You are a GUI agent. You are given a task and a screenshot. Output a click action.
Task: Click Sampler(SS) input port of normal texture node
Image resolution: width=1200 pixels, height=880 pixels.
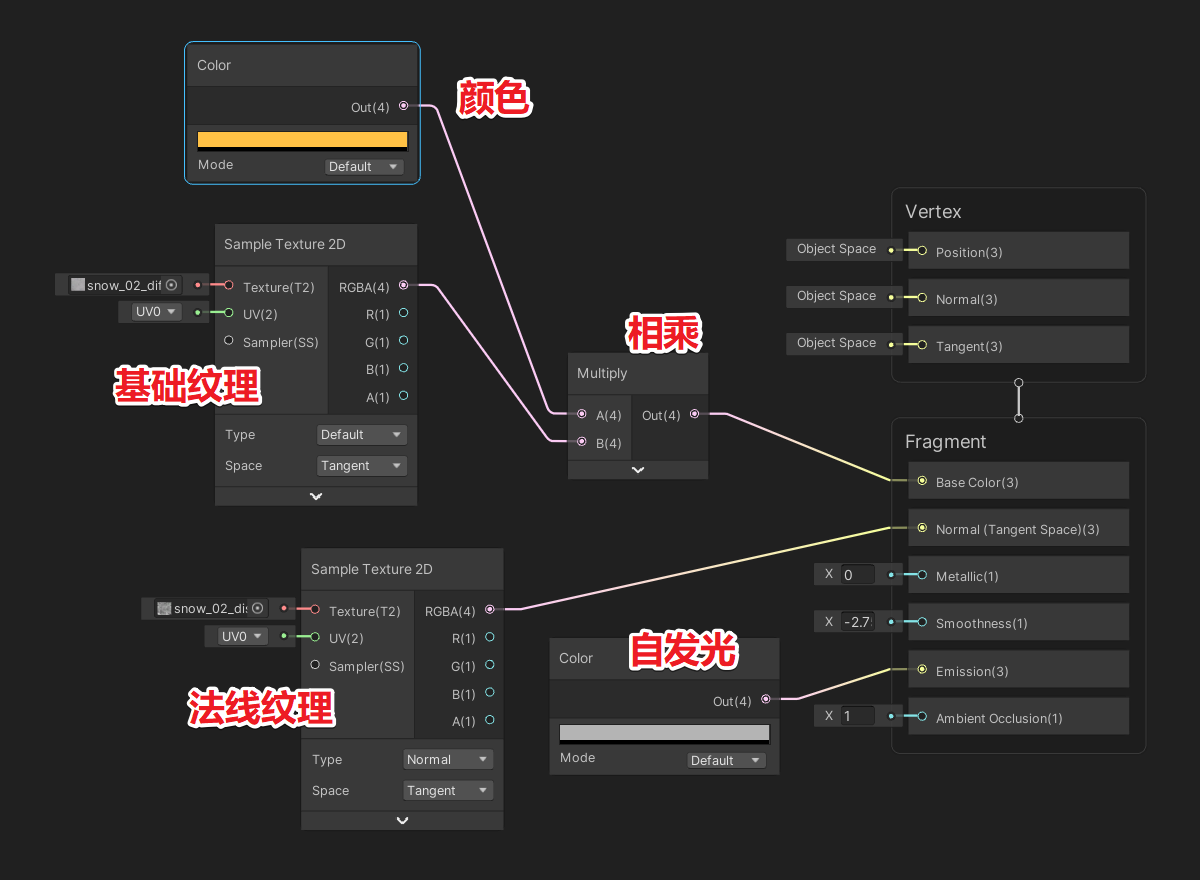tap(315, 665)
